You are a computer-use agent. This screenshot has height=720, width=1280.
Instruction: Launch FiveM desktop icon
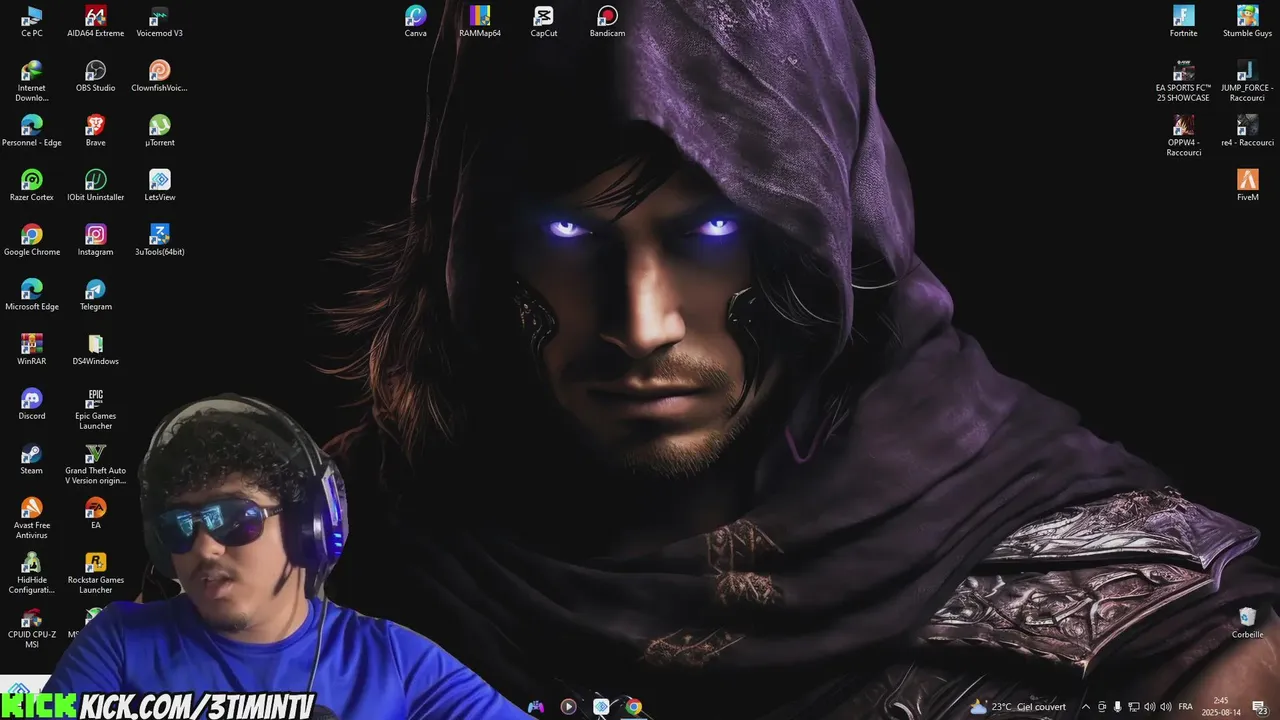[1248, 186]
